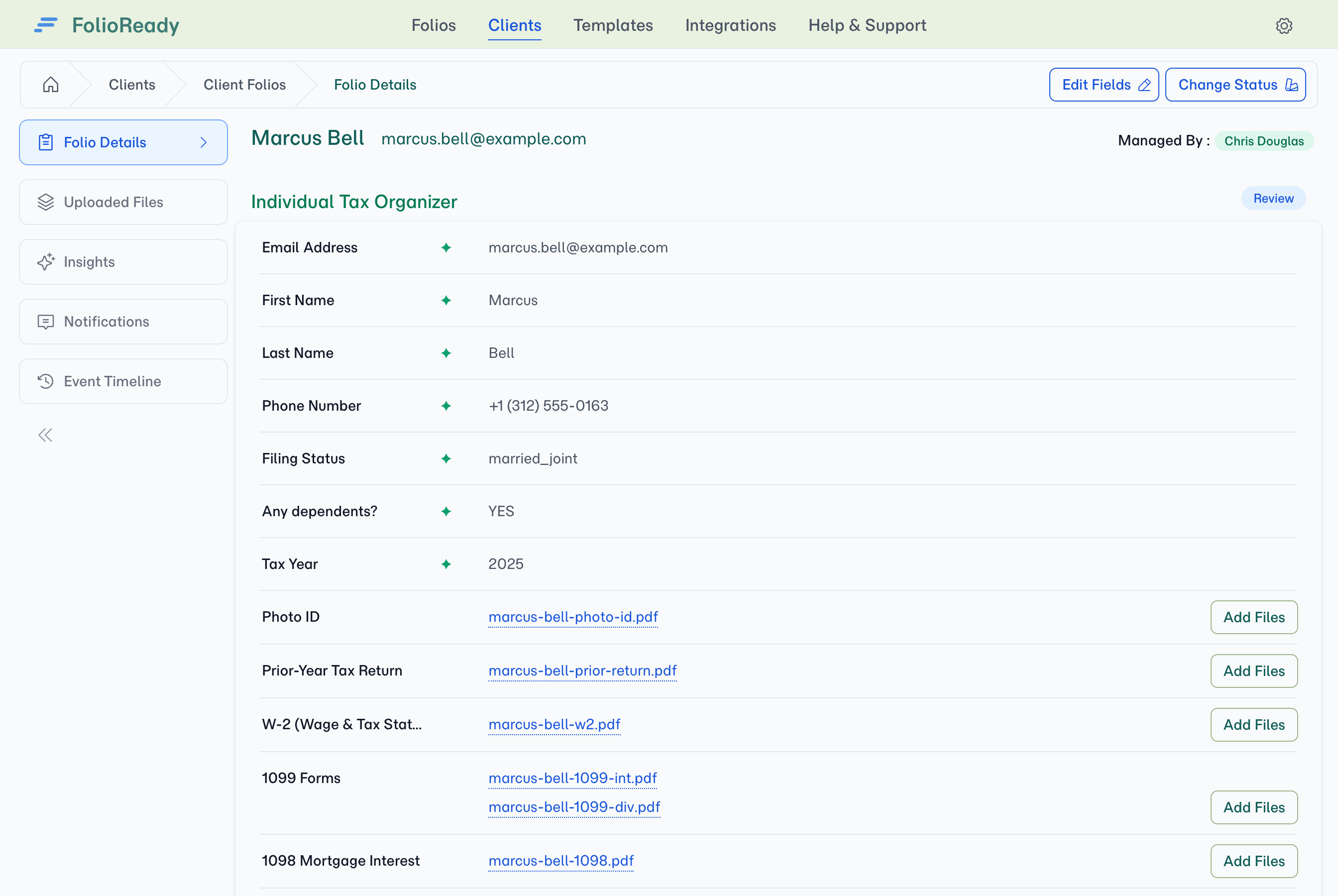Viewport: 1338px width, 896px height.
Task: Click the history clock icon beside Event Timeline
Action: click(46, 381)
